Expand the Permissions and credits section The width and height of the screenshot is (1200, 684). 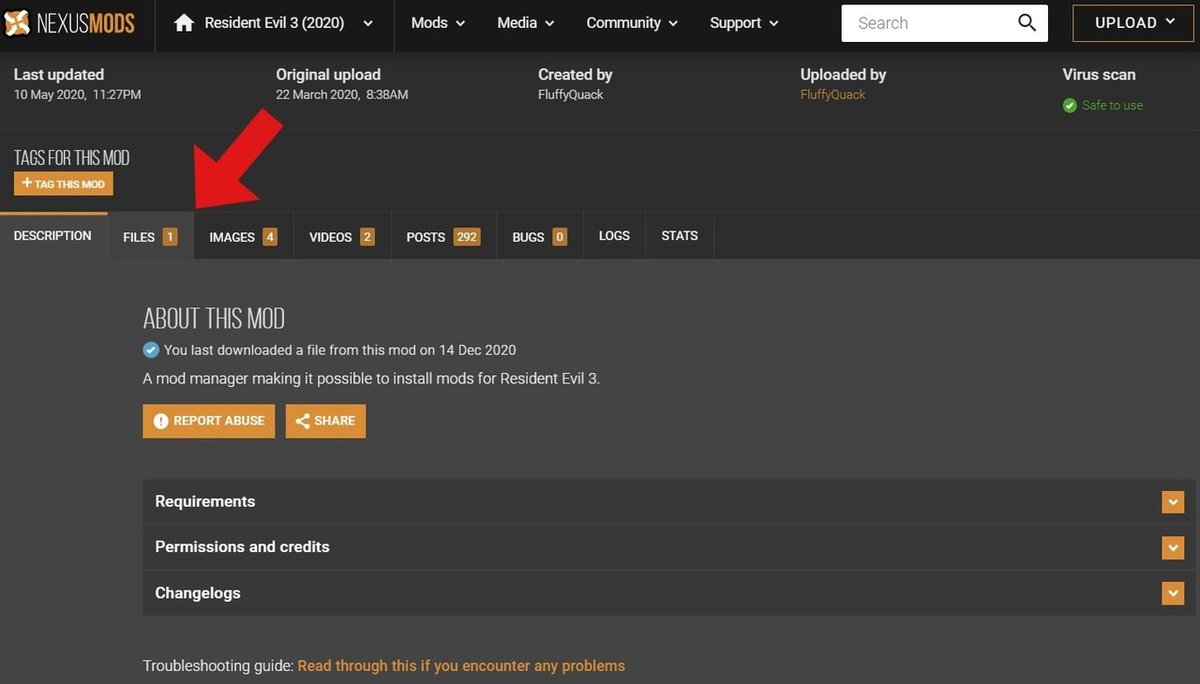coord(669,547)
